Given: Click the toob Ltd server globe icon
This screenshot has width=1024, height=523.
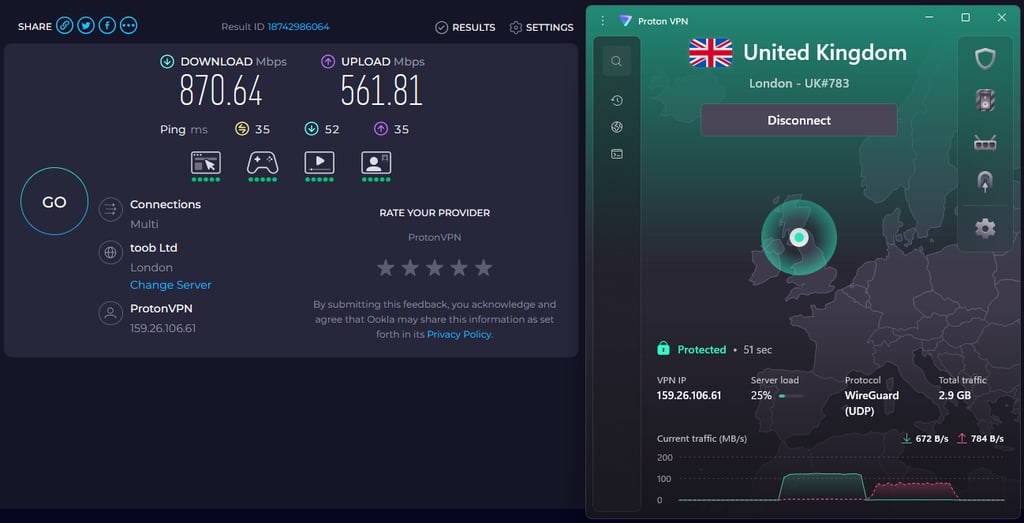Looking at the screenshot, I should click(110, 252).
